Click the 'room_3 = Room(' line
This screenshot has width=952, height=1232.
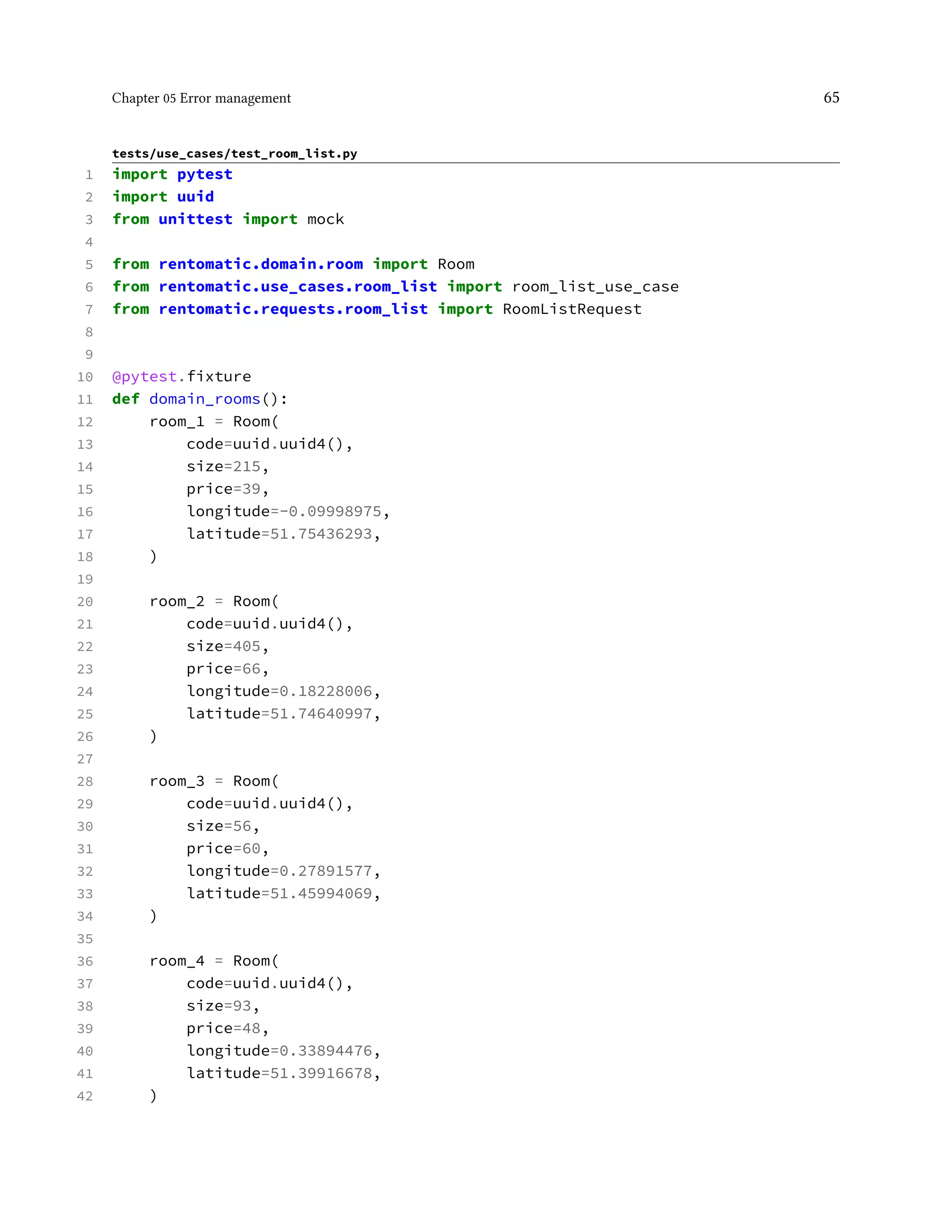(x=214, y=781)
